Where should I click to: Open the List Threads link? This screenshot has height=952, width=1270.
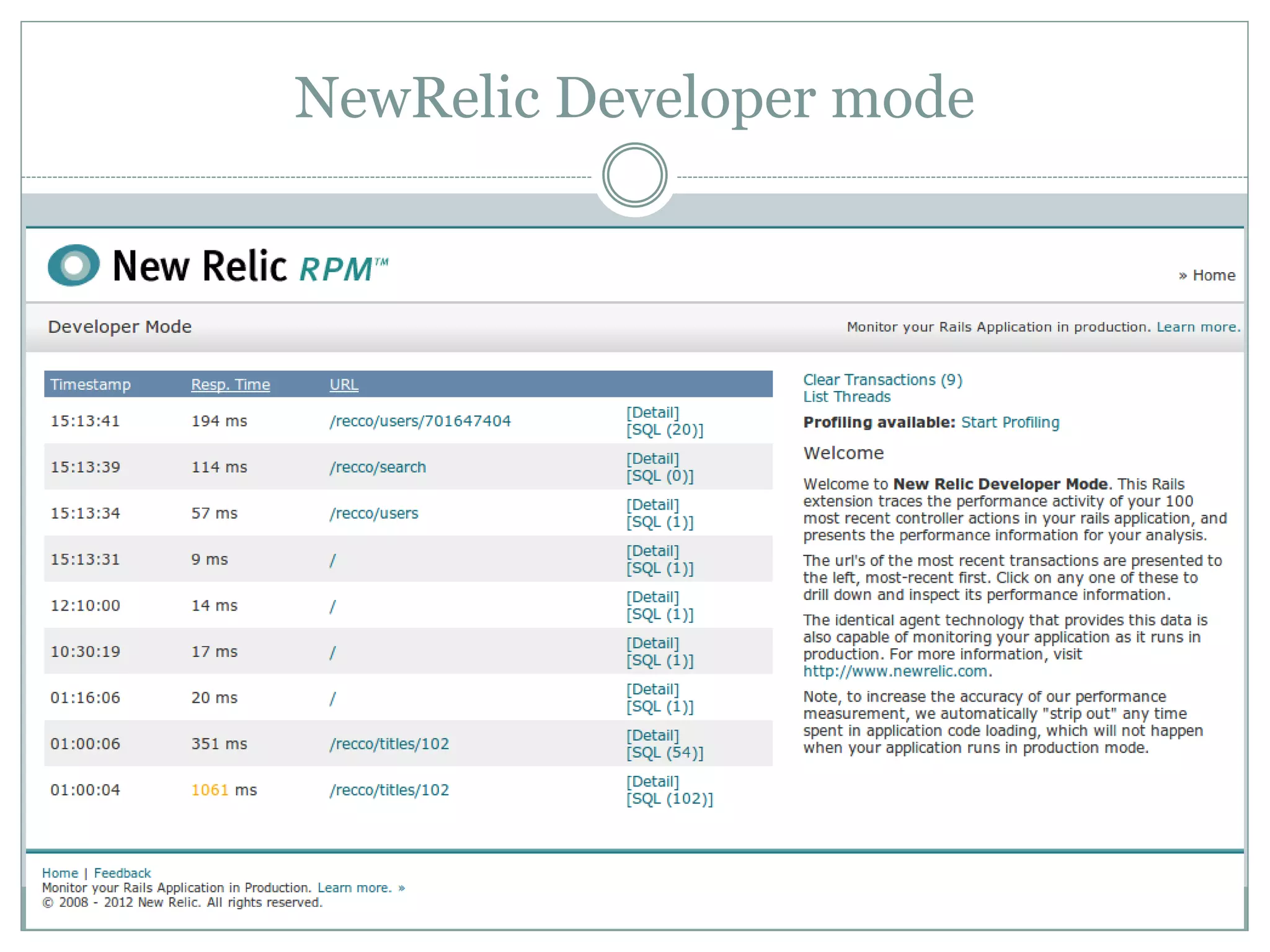pos(846,397)
